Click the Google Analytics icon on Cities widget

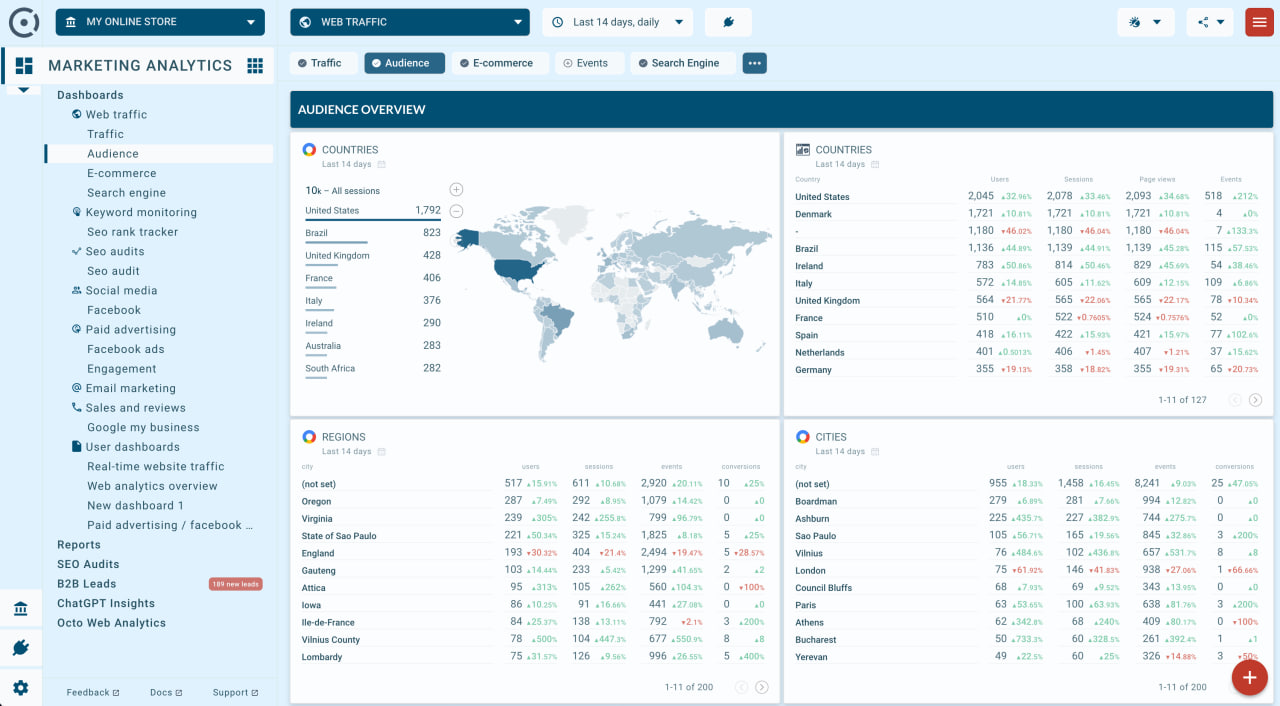802,437
